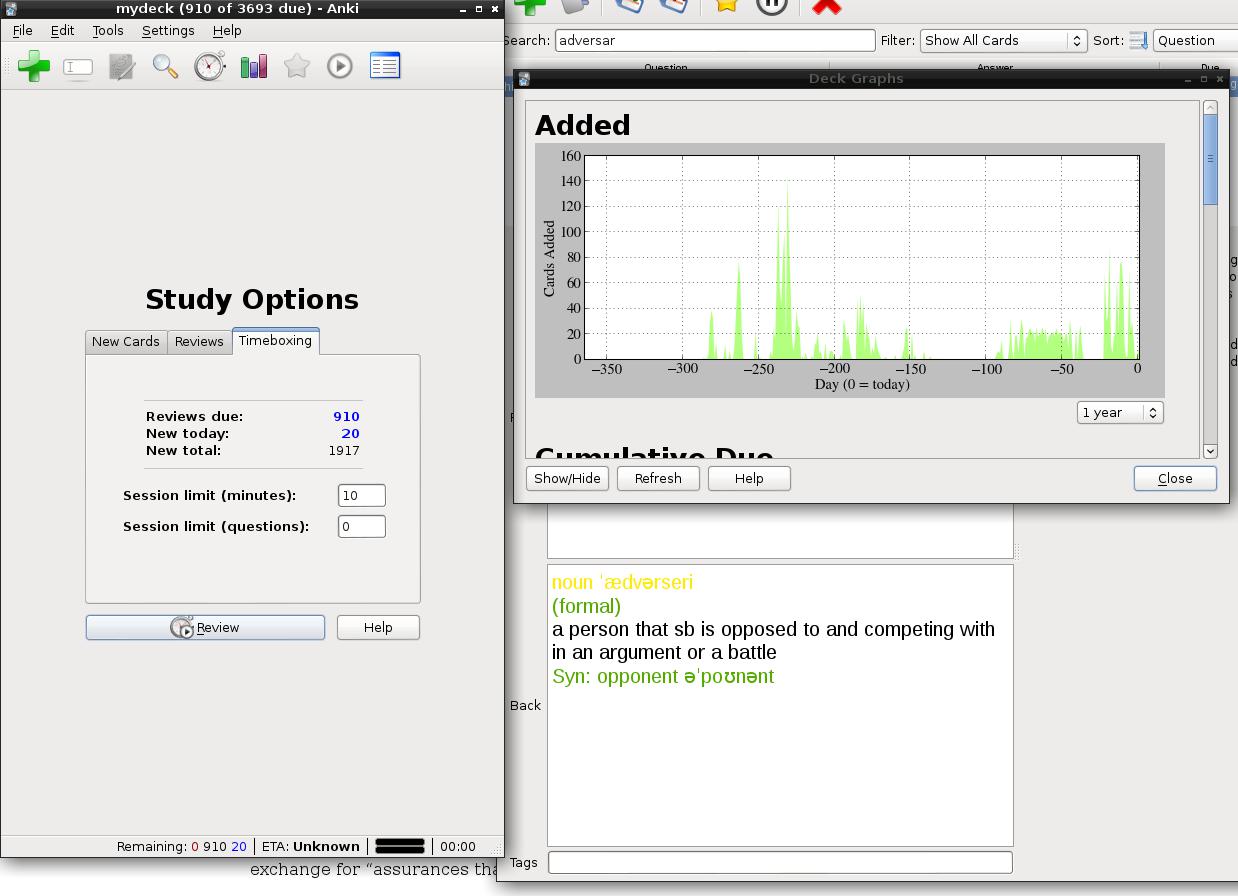Click the notepad with pencil toolbar icon
This screenshot has height=896, width=1238.
[122, 67]
